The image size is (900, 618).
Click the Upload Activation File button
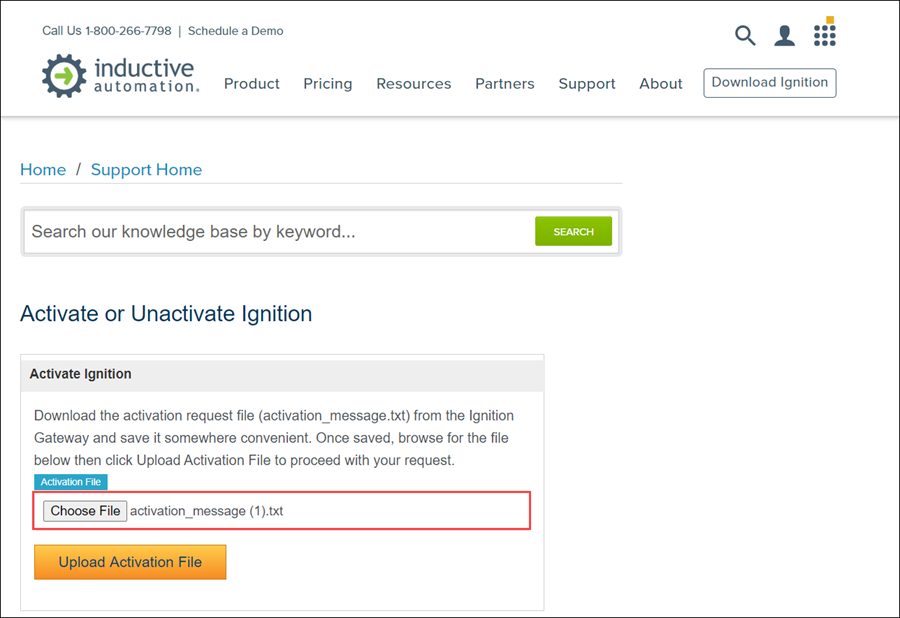tap(130, 562)
